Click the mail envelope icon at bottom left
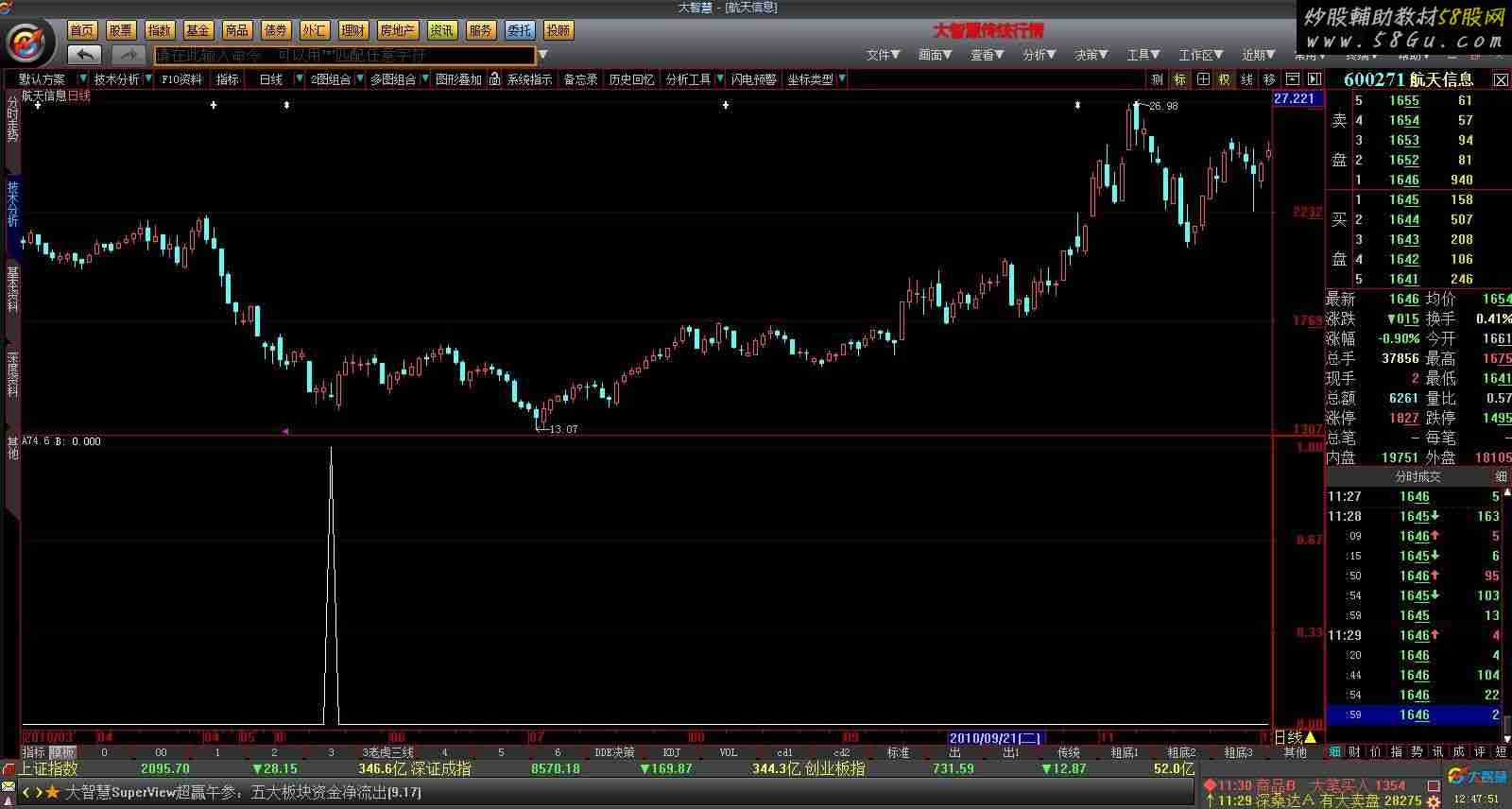 coord(9,786)
